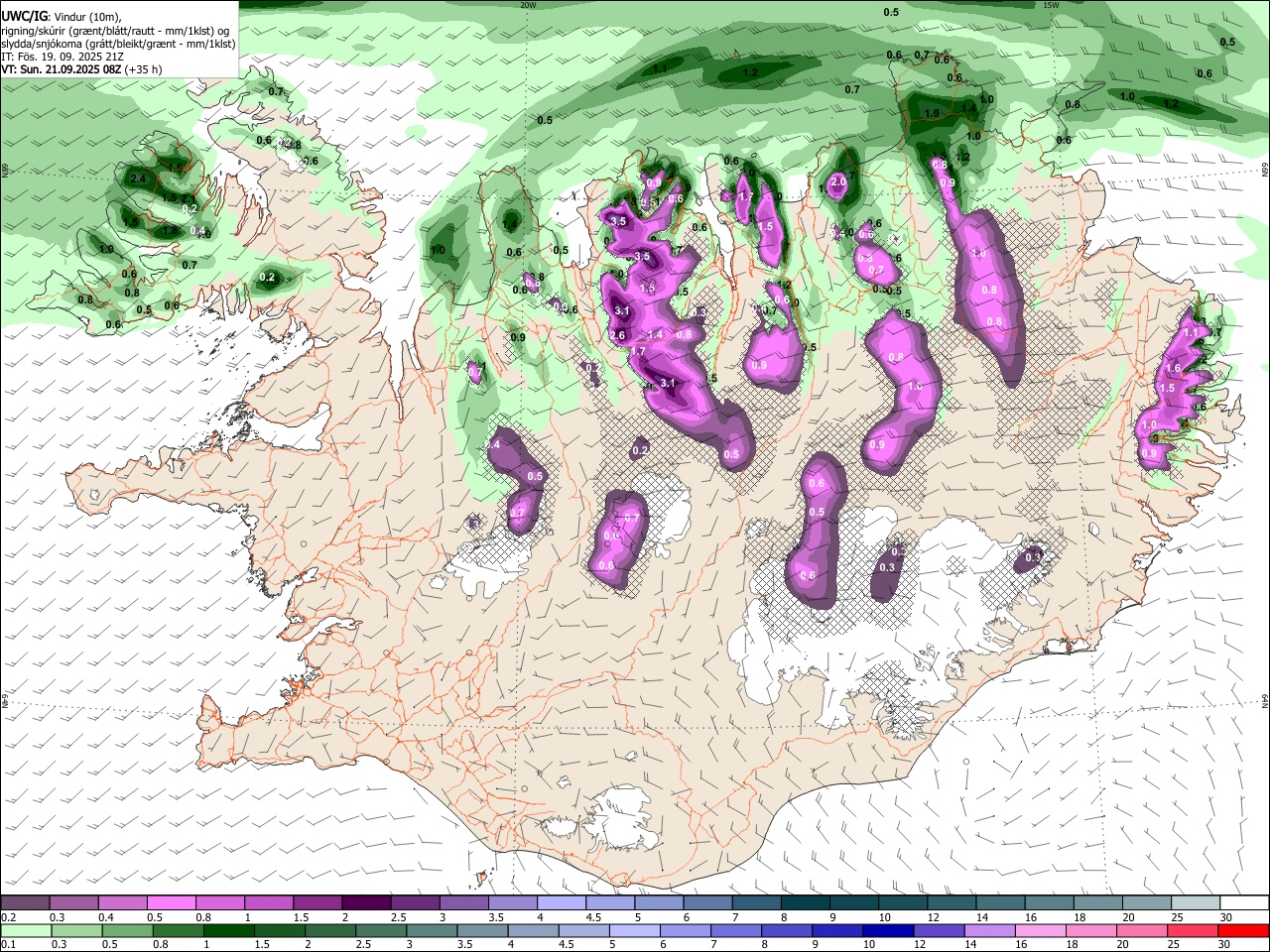Image resolution: width=1270 pixels, height=952 pixels.
Task: Pick the lavender 14 swatch on rain scale
Action: pyautogui.click(x=990, y=931)
